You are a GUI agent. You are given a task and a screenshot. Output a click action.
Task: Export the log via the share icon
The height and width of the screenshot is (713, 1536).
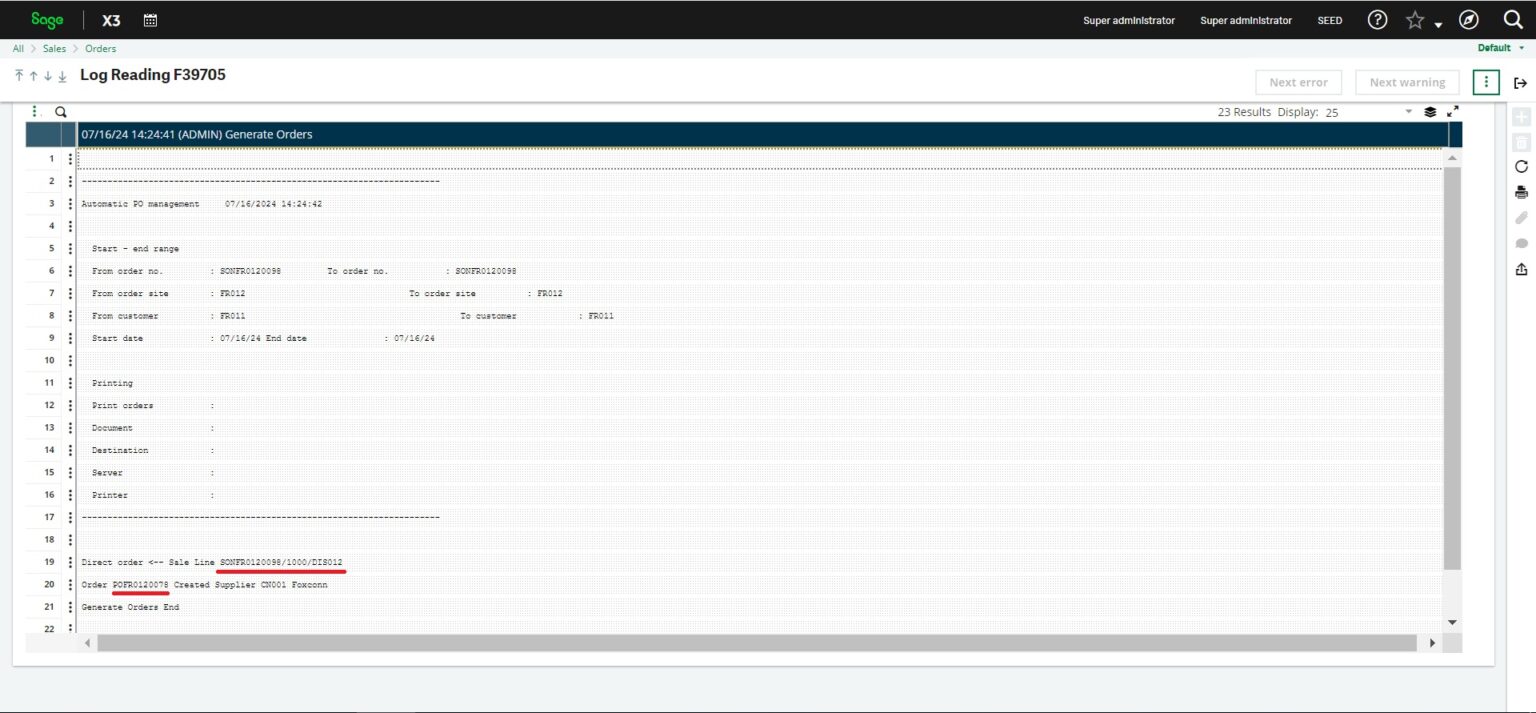point(1521,269)
